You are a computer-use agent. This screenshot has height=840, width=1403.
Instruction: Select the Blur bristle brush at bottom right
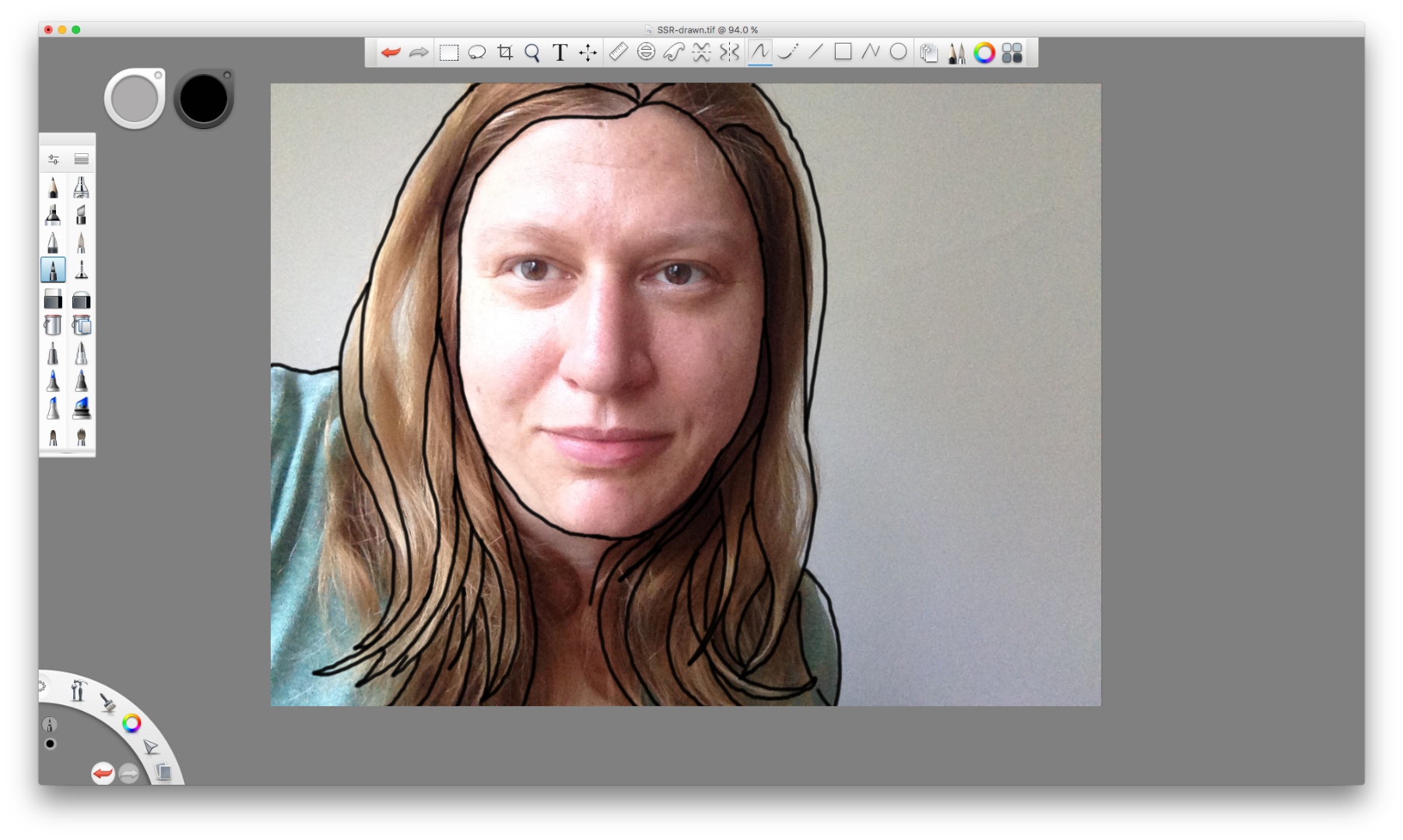(81, 437)
